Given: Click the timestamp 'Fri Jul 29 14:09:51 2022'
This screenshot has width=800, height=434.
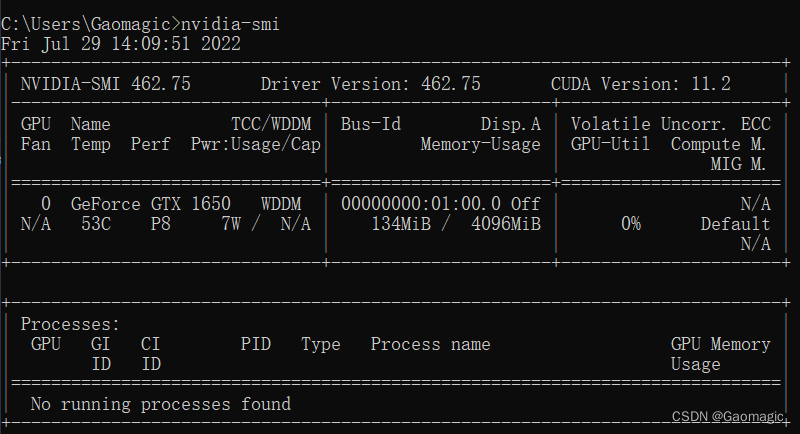Looking at the screenshot, I should pyautogui.click(x=120, y=44).
